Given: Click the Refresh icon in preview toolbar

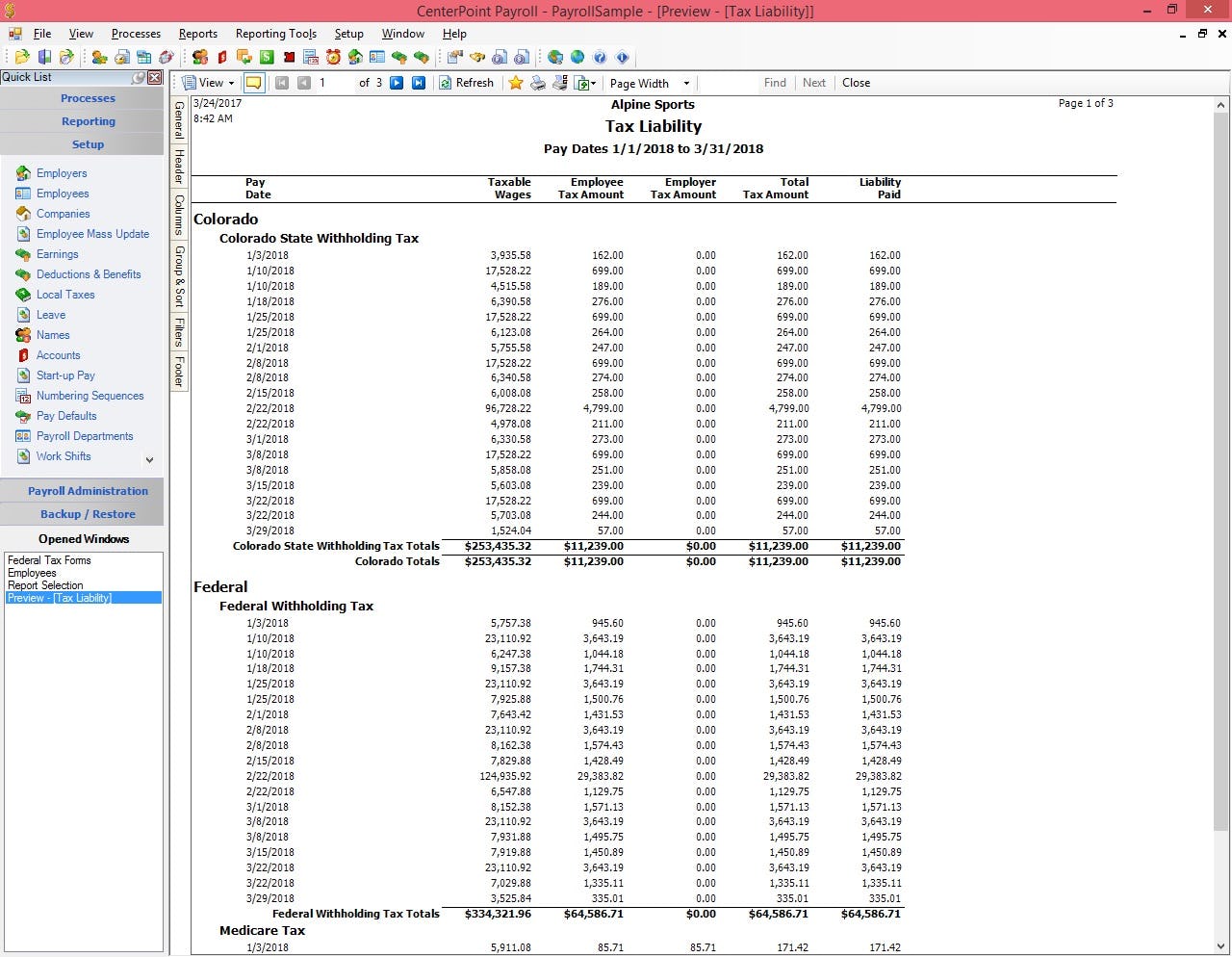Looking at the screenshot, I should click(x=467, y=83).
